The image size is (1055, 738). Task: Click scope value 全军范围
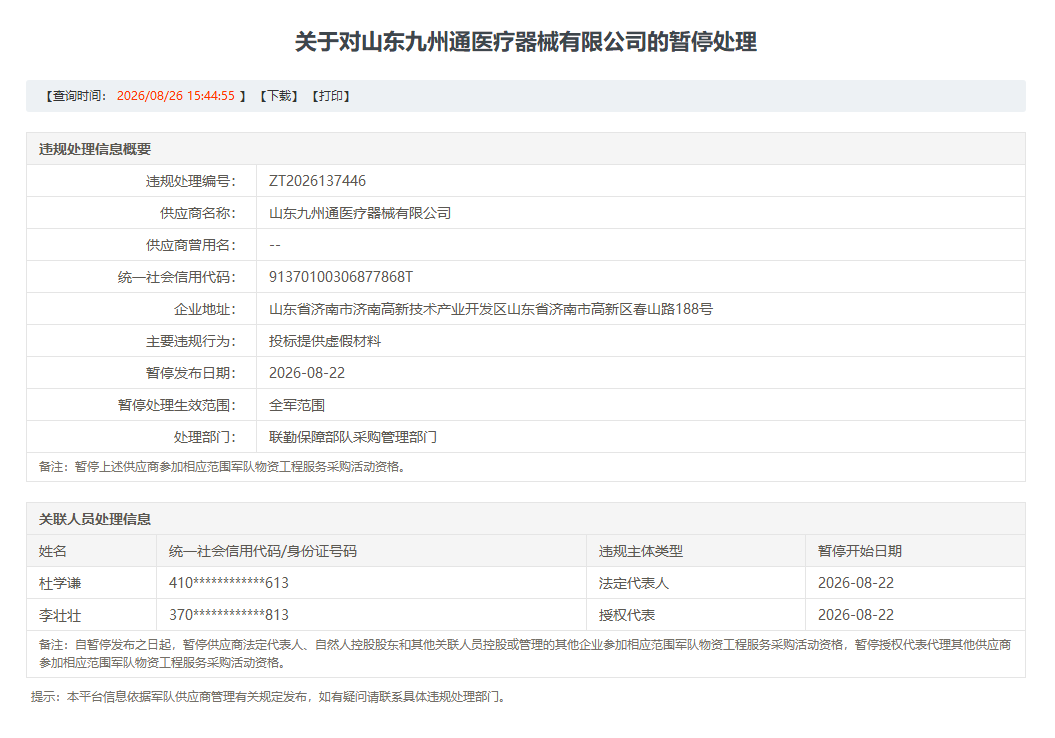(x=297, y=406)
